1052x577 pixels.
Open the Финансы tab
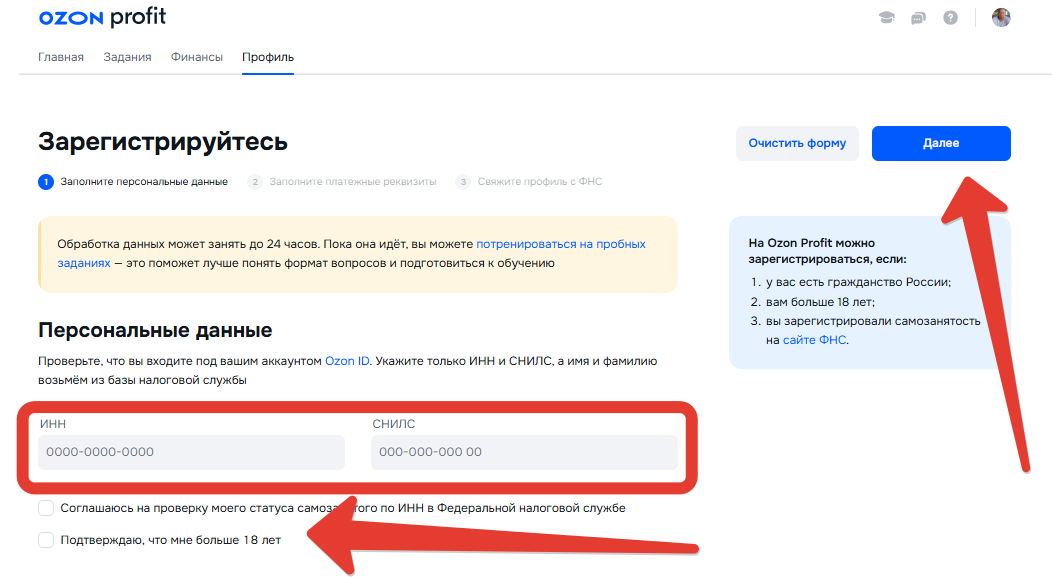197,57
